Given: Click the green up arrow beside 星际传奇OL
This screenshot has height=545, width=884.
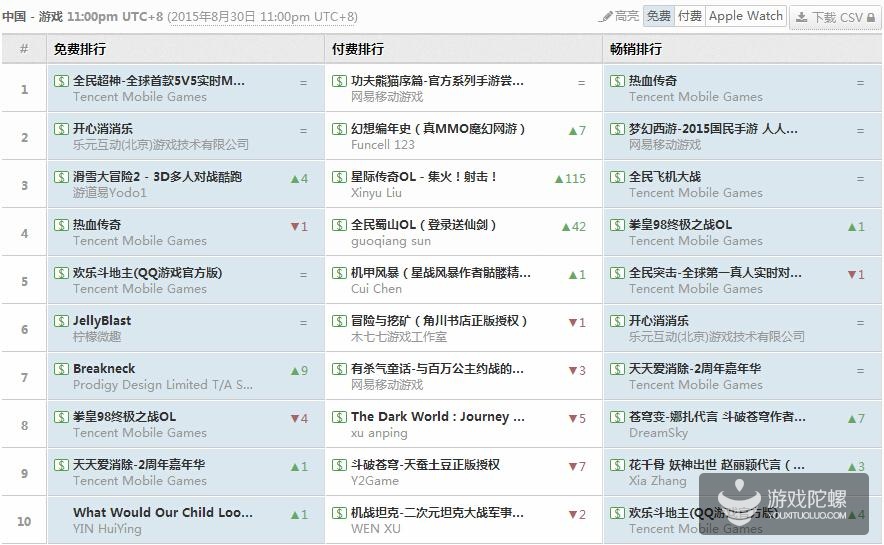Looking at the screenshot, I should pyautogui.click(x=560, y=179).
